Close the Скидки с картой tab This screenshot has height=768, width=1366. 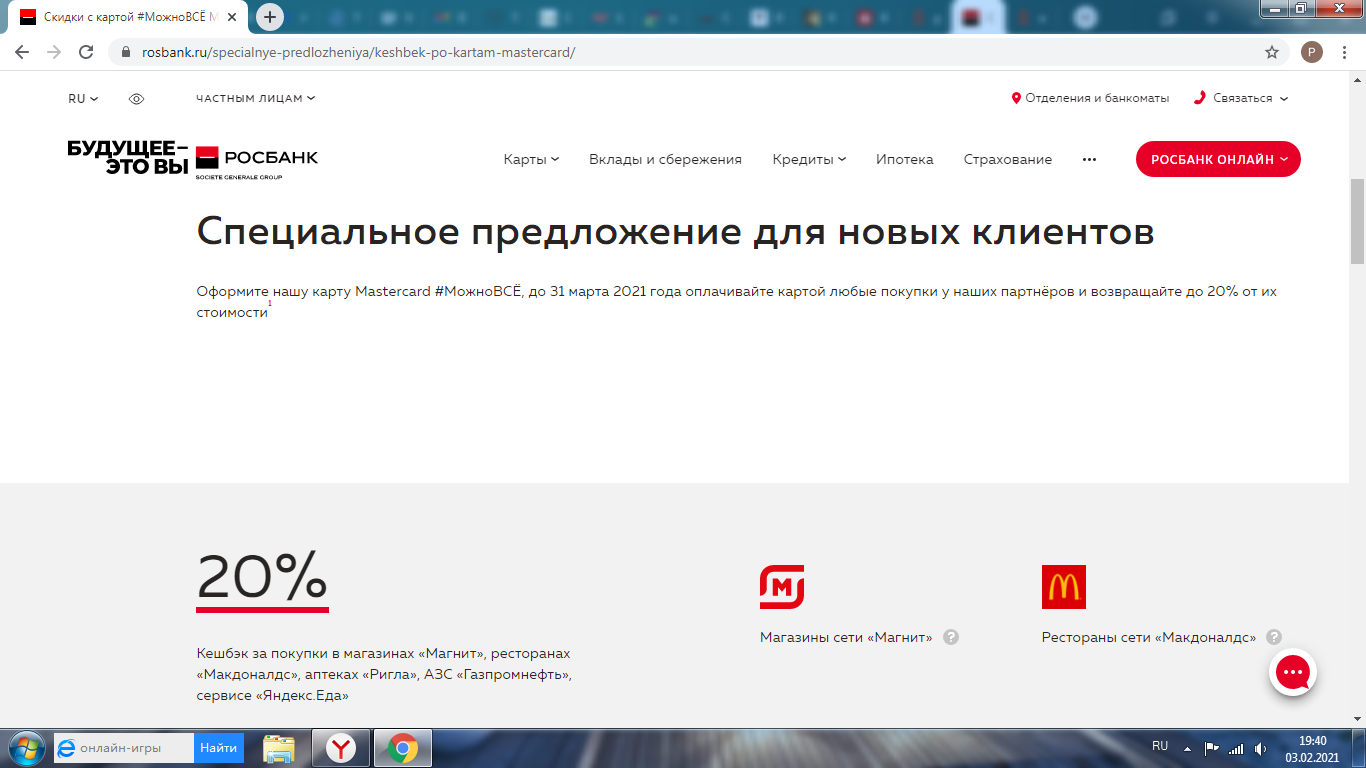232,17
